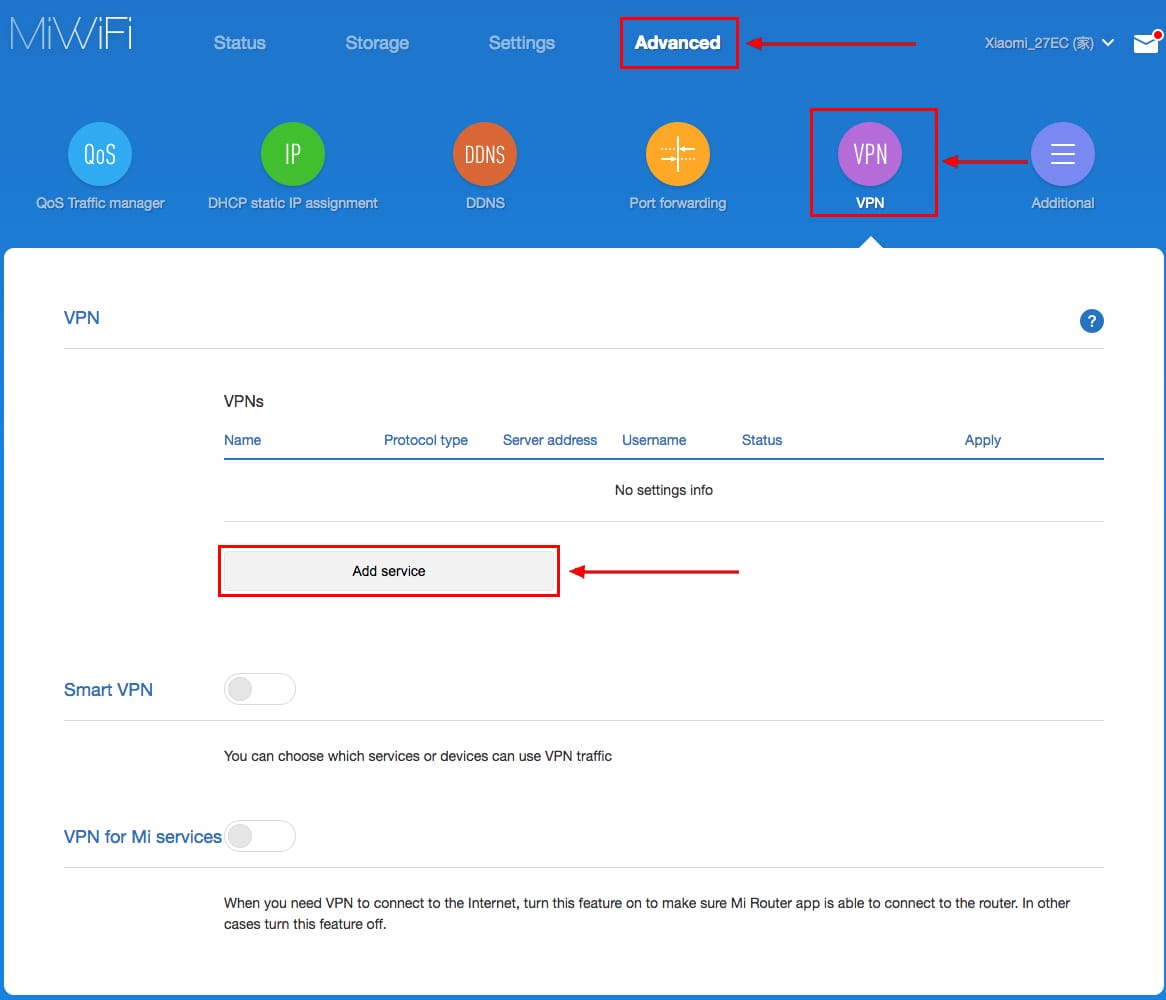The width and height of the screenshot is (1166, 1000).
Task: Open the Protocol type column header
Action: pyautogui.click(x=426, y=440)
